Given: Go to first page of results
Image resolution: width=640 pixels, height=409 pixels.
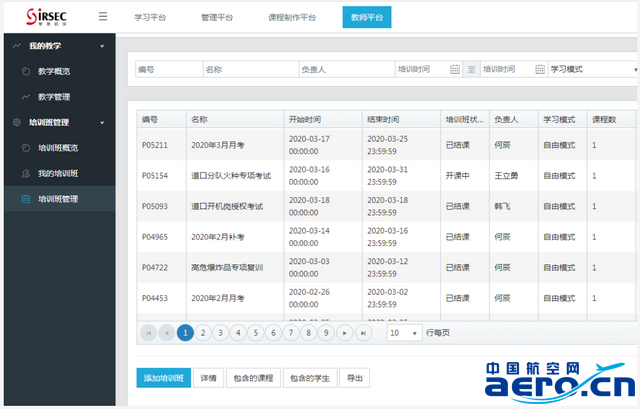Looking at the screenshot, I should pyautogui.click(x=149, y=333).
